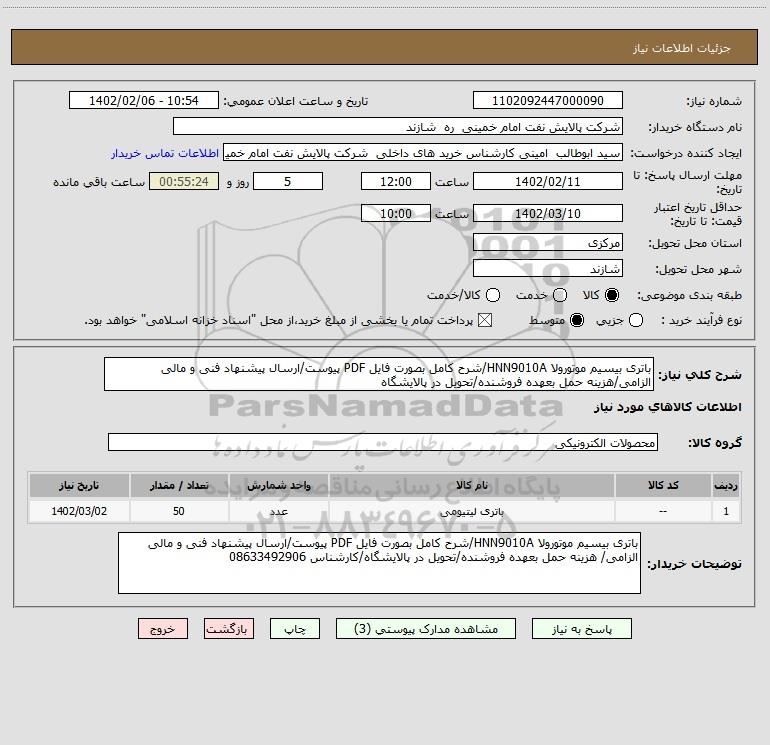
Task: Click the price validity time 10:00
Action: tap(396, 214)
